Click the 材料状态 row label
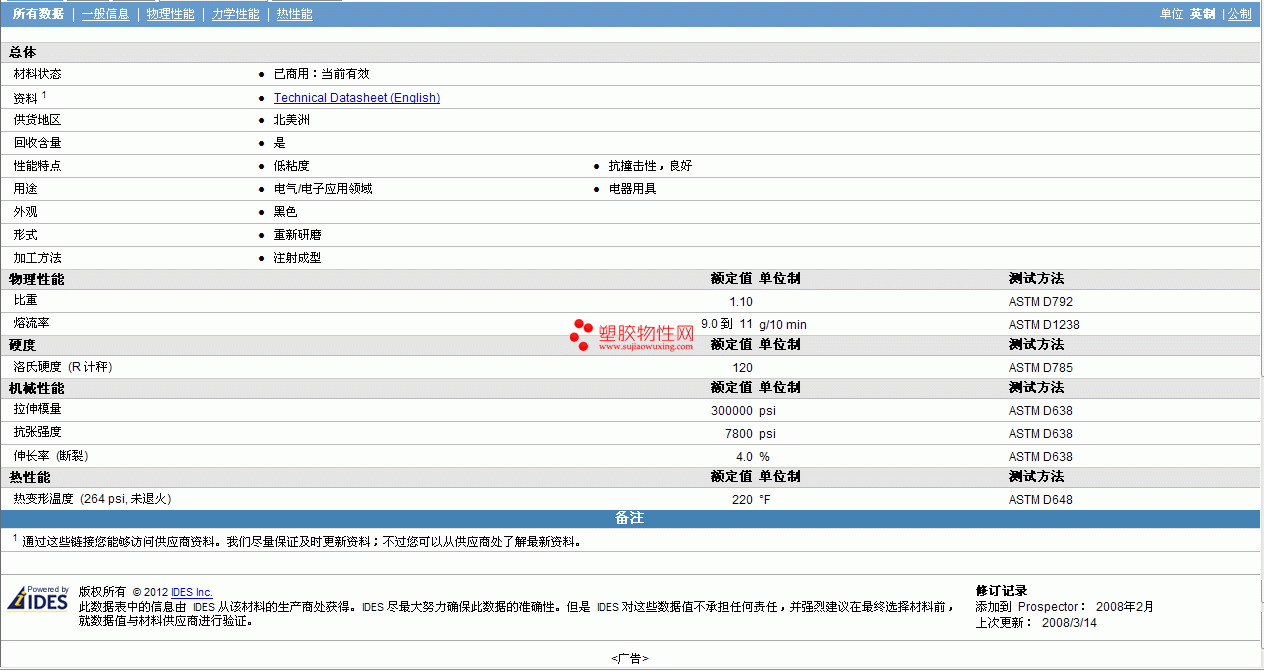This screenshot has width=1264, height=671. pyautogui.click(x=37, y=74)
